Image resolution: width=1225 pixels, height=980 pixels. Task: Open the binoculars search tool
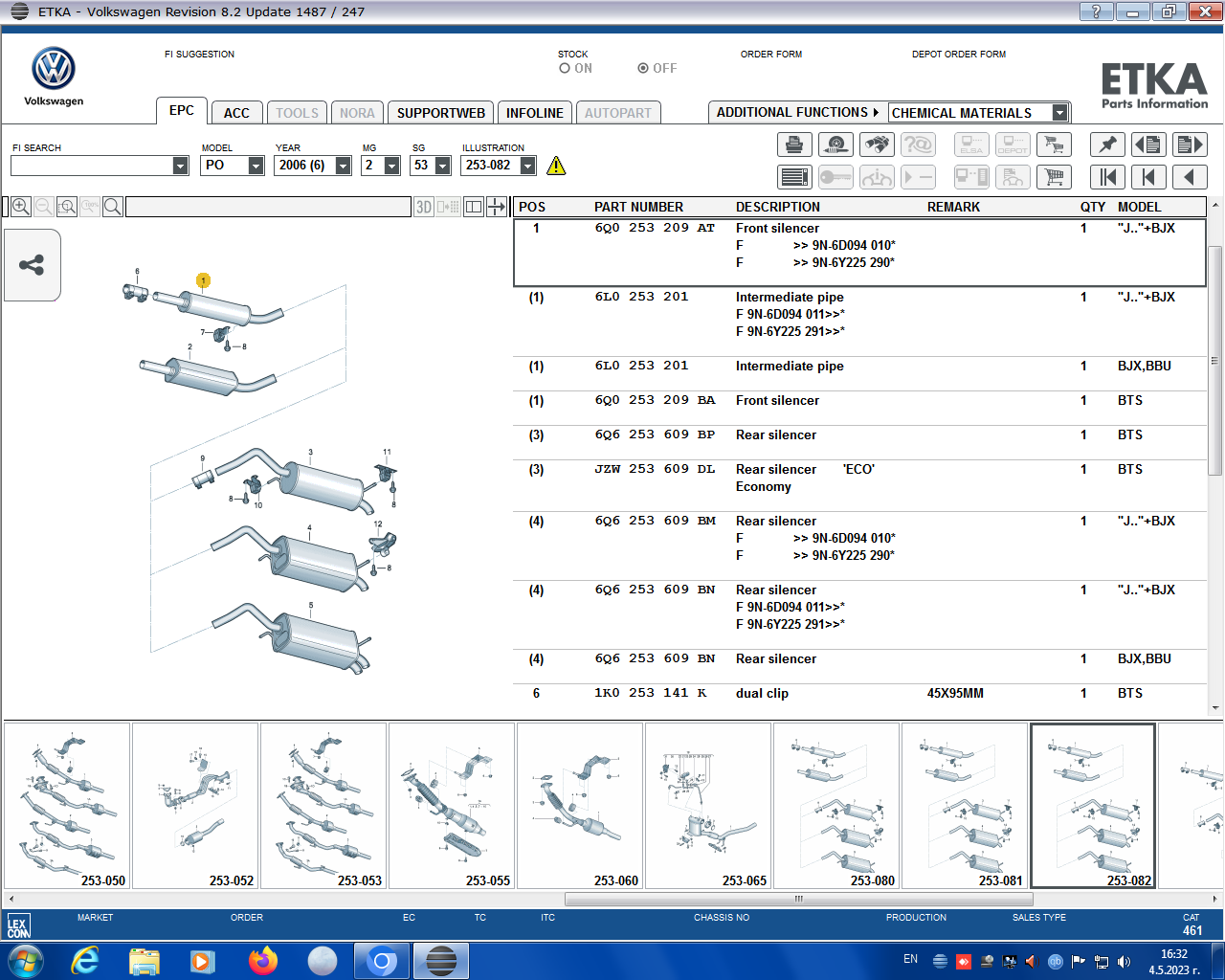[877, 145]
